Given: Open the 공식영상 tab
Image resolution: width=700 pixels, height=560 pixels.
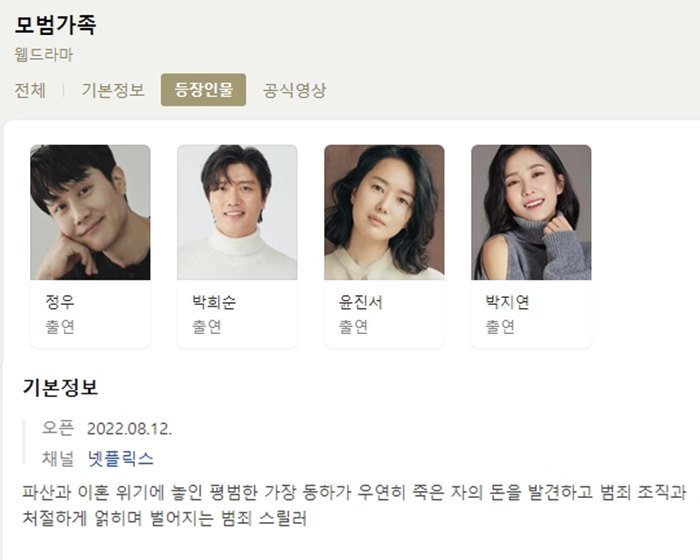Looking at the screenshot, I should pos(294,90).
